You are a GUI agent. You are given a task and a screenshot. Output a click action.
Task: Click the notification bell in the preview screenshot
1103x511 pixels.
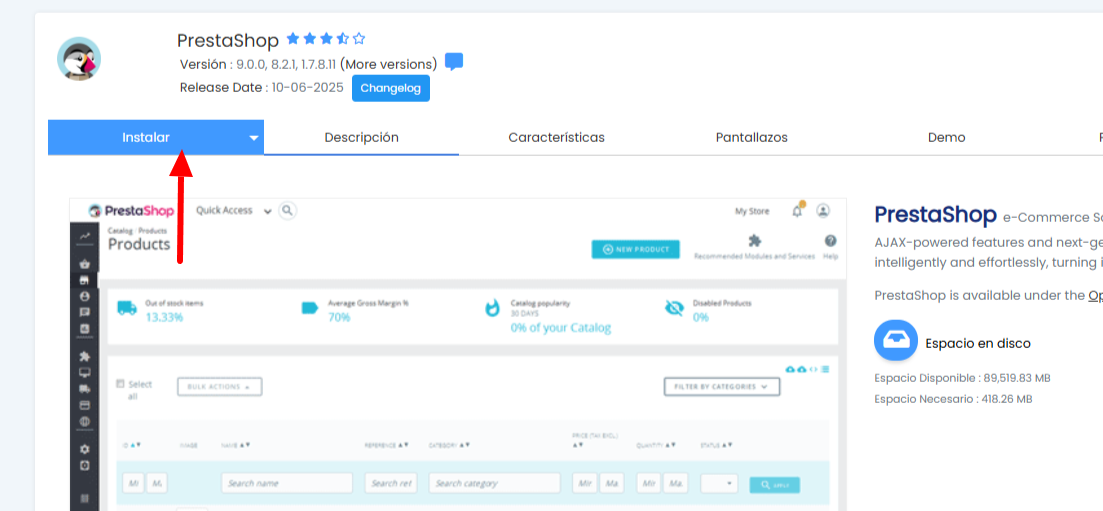click(x=797, y=210)
